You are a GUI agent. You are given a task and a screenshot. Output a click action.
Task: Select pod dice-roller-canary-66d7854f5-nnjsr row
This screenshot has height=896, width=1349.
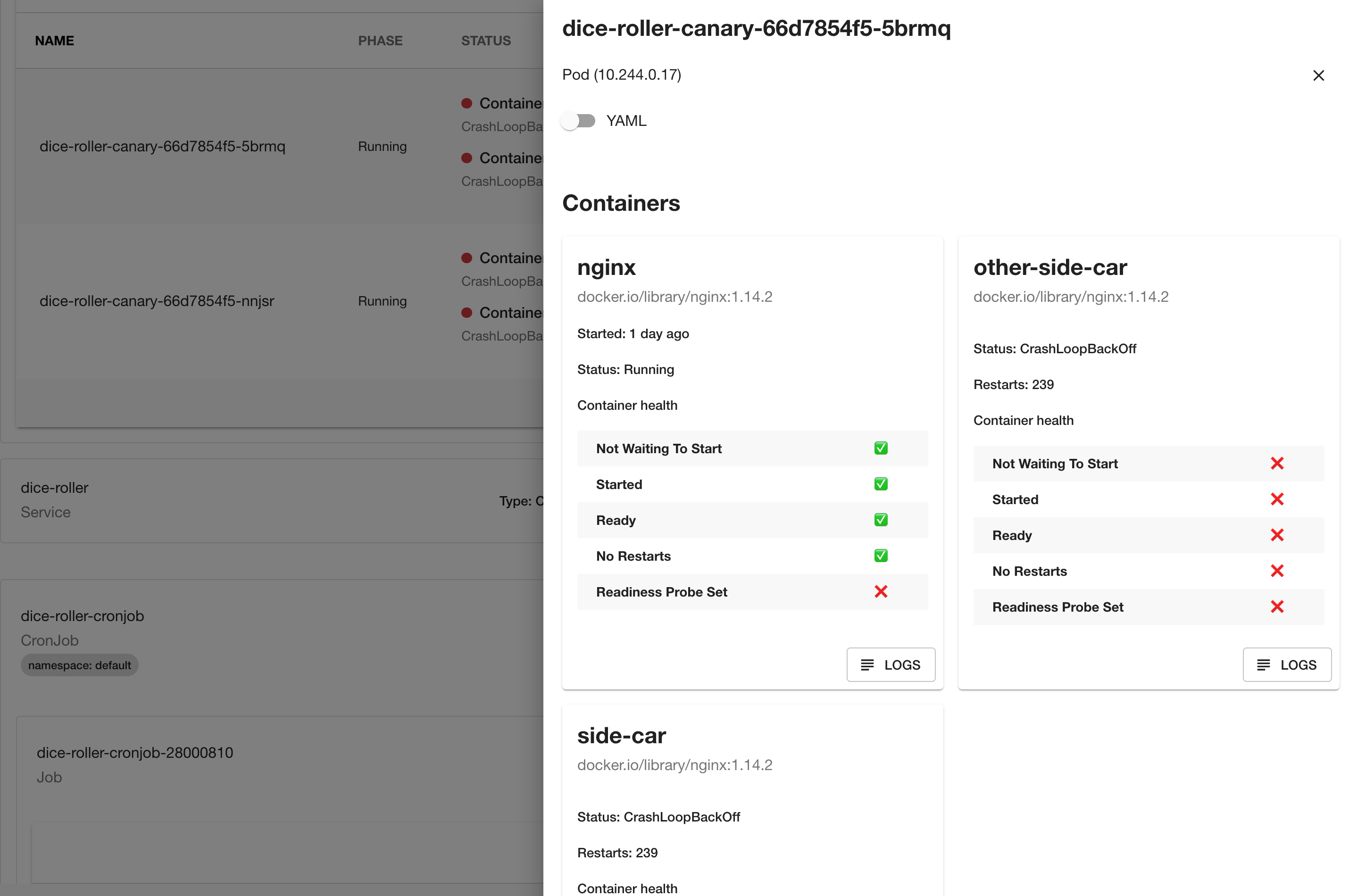click(157, 301)
